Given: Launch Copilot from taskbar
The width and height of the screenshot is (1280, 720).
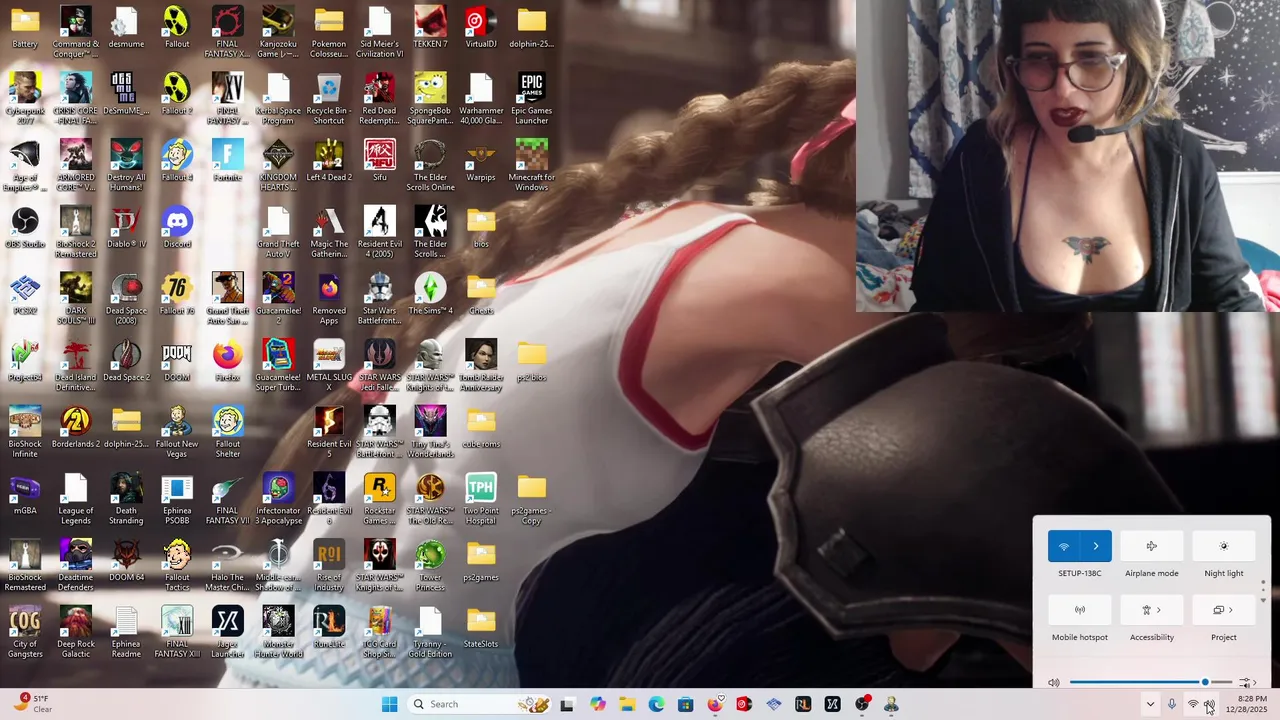Looking at the screenshot, I should 598,704.
